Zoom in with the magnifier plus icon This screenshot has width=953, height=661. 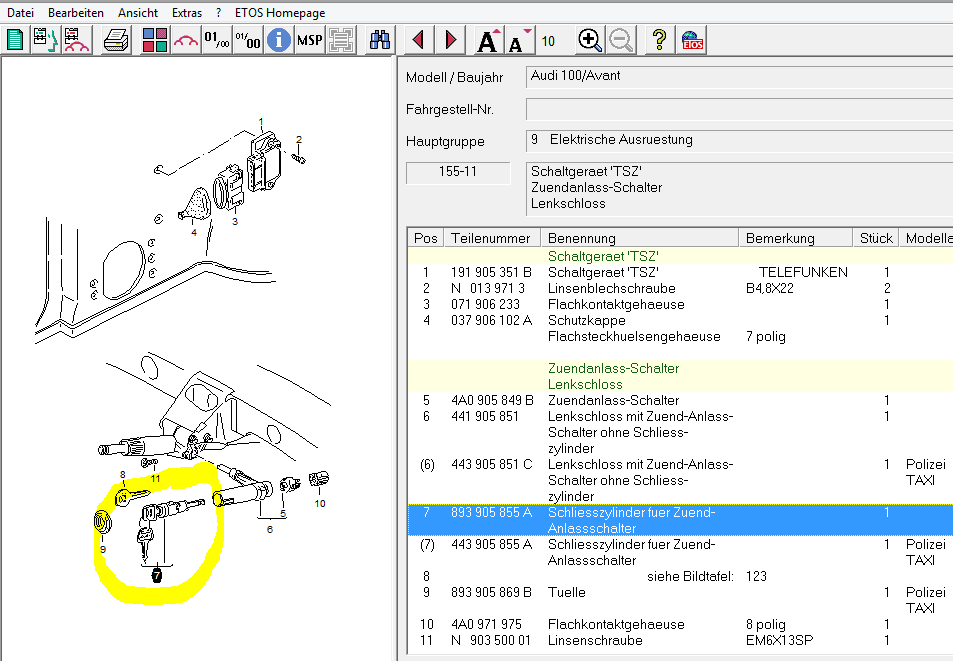point(590,40)
